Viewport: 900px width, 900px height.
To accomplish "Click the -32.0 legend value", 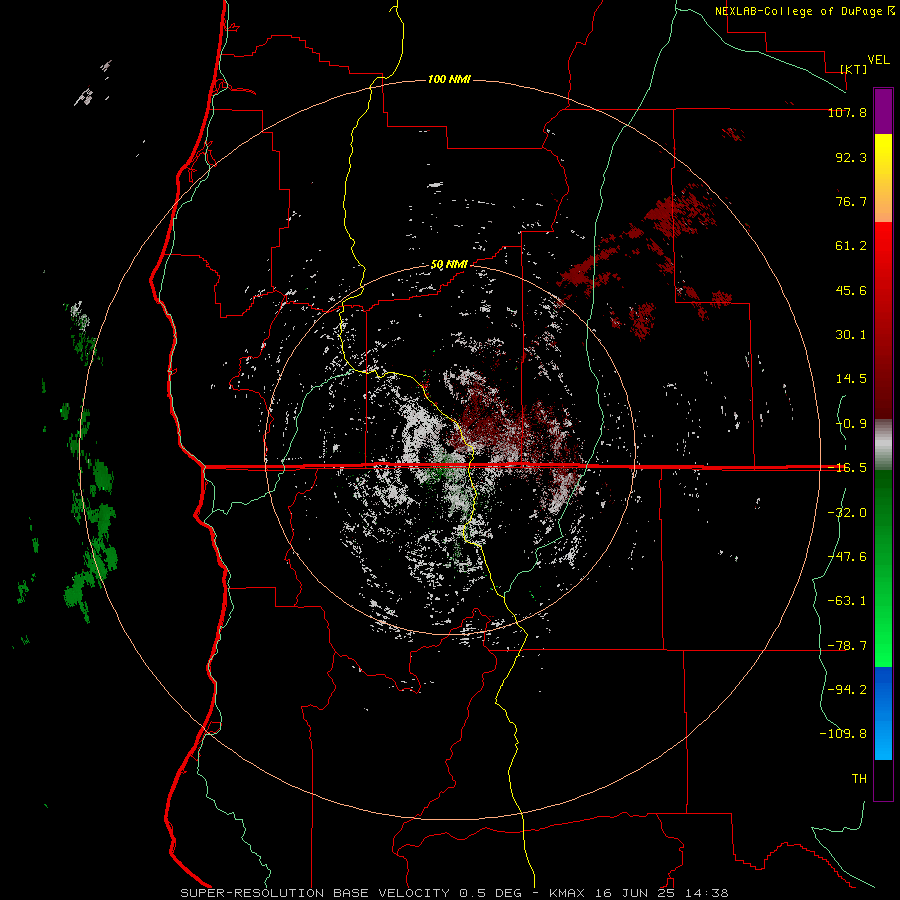I will click(847, 513).
